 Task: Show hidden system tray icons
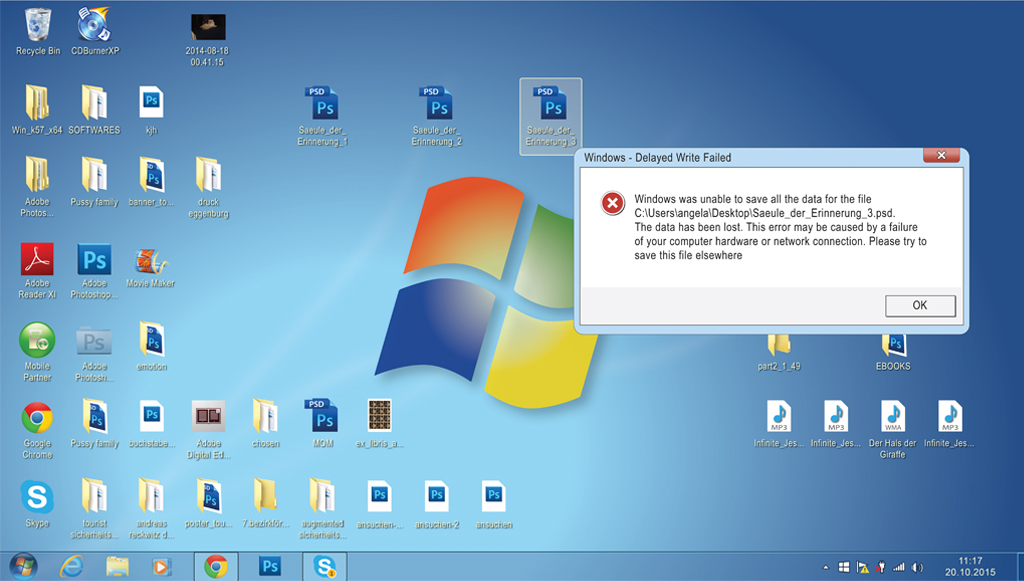tap(825, 567)
